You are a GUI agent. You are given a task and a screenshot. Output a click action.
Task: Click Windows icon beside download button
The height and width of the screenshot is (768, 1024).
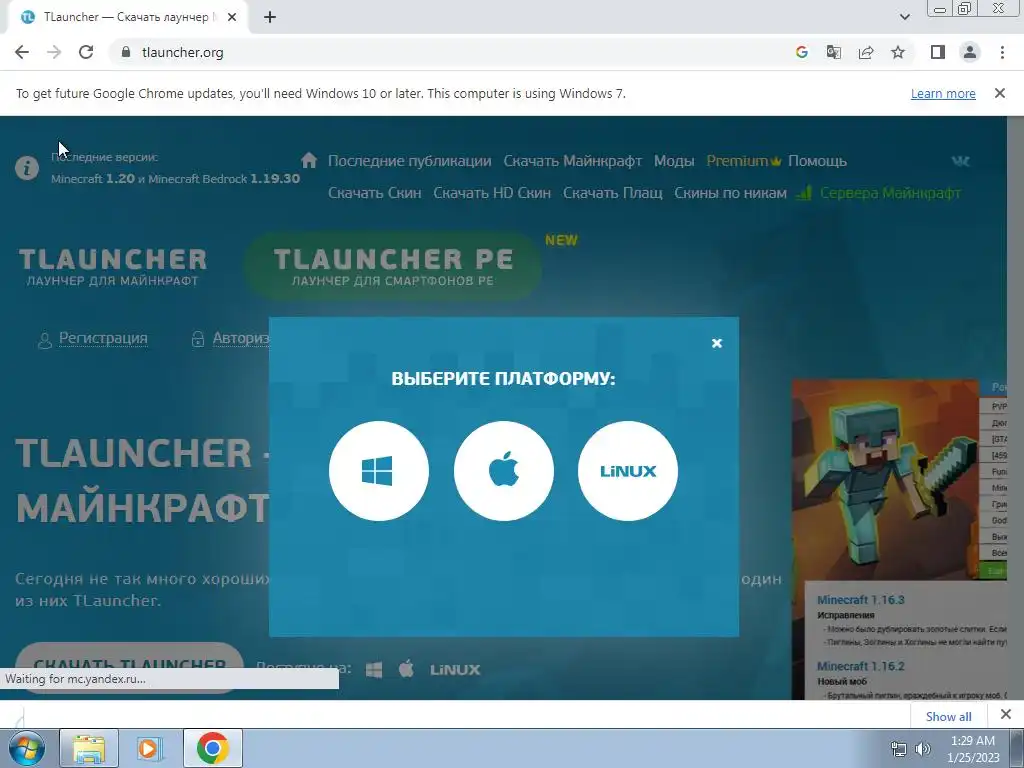[374, 670]
